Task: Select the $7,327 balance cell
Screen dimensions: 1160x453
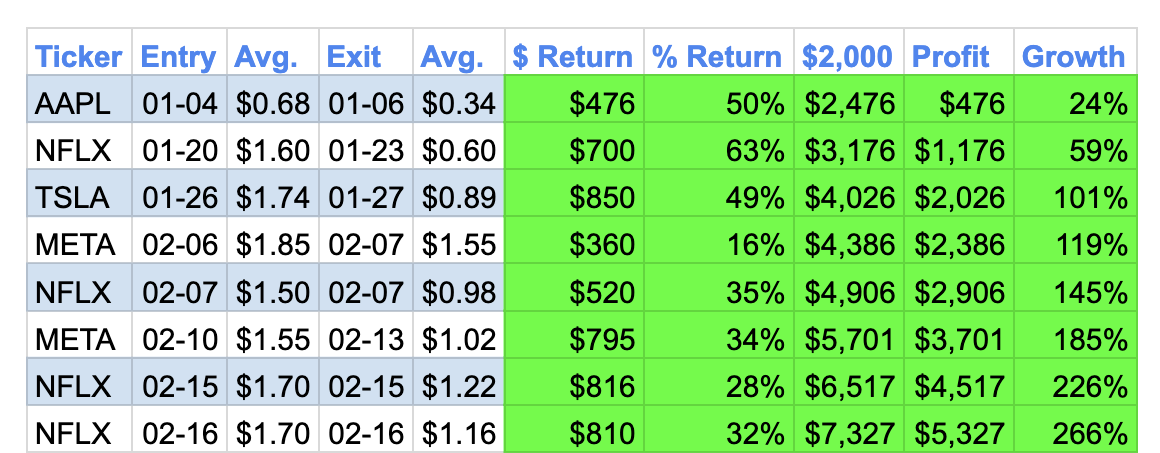Action: (848, 434)
